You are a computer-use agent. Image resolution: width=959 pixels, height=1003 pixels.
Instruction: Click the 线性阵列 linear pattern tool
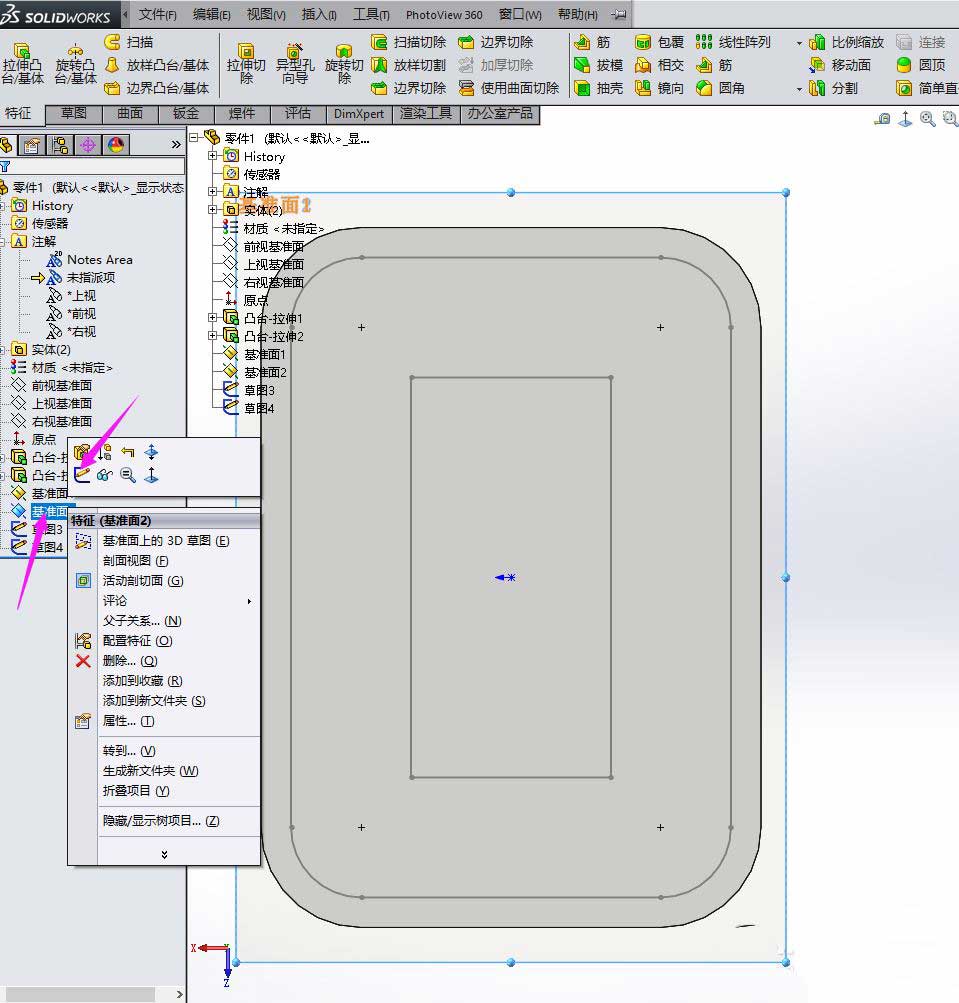[733, 42]
